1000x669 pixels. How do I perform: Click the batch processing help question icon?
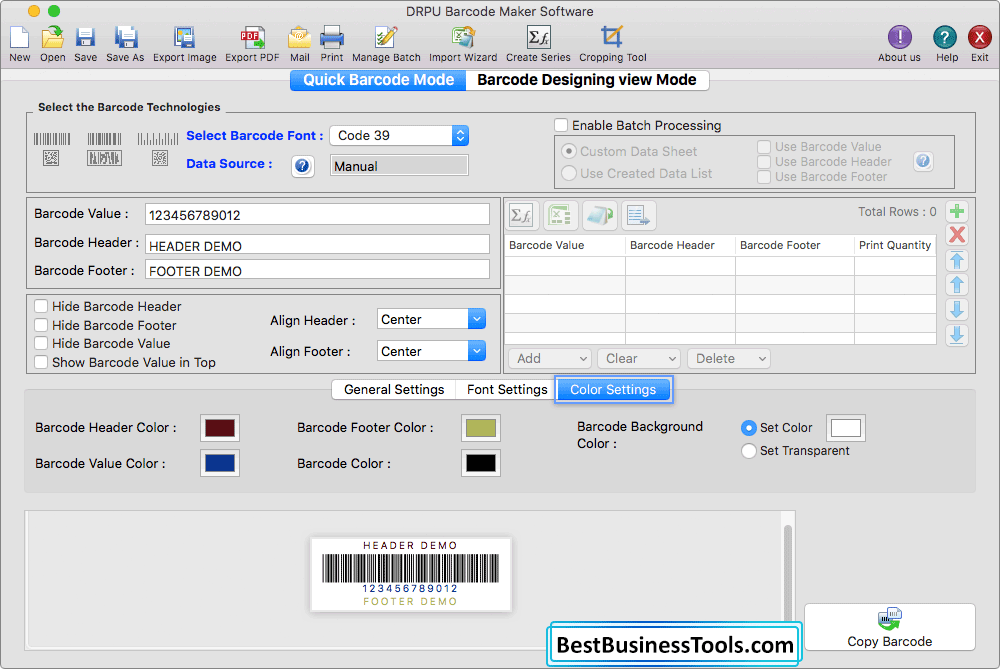[923, 161]
